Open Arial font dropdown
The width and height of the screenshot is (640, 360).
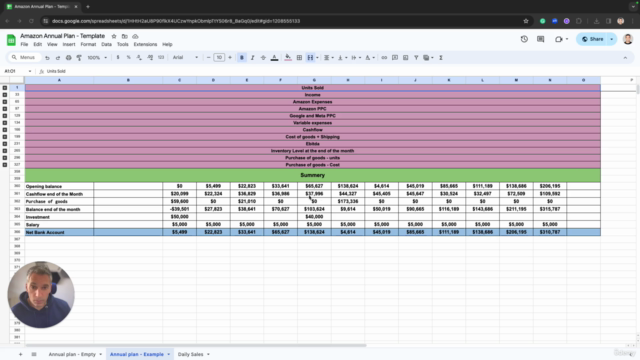tap(185, 58)
